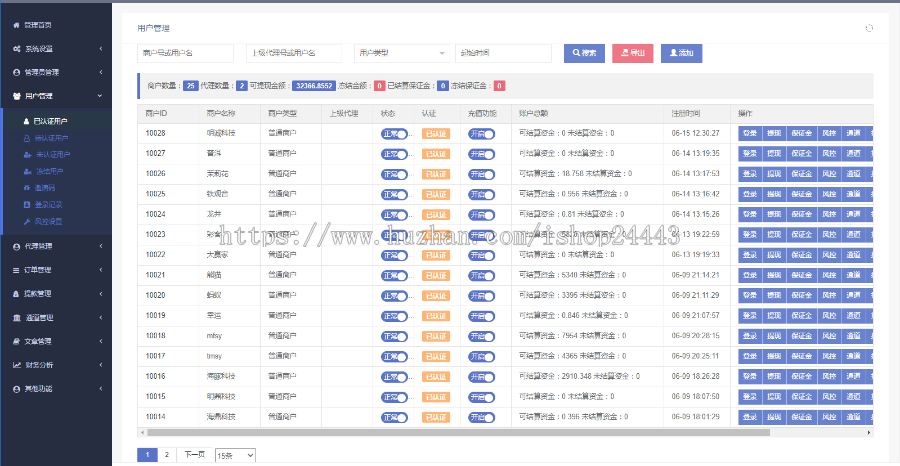Click the 管理首页 home icon in sidebar
Image resolution: width=900 pixels, height=466 pixels.
click(x=16, y=24)
